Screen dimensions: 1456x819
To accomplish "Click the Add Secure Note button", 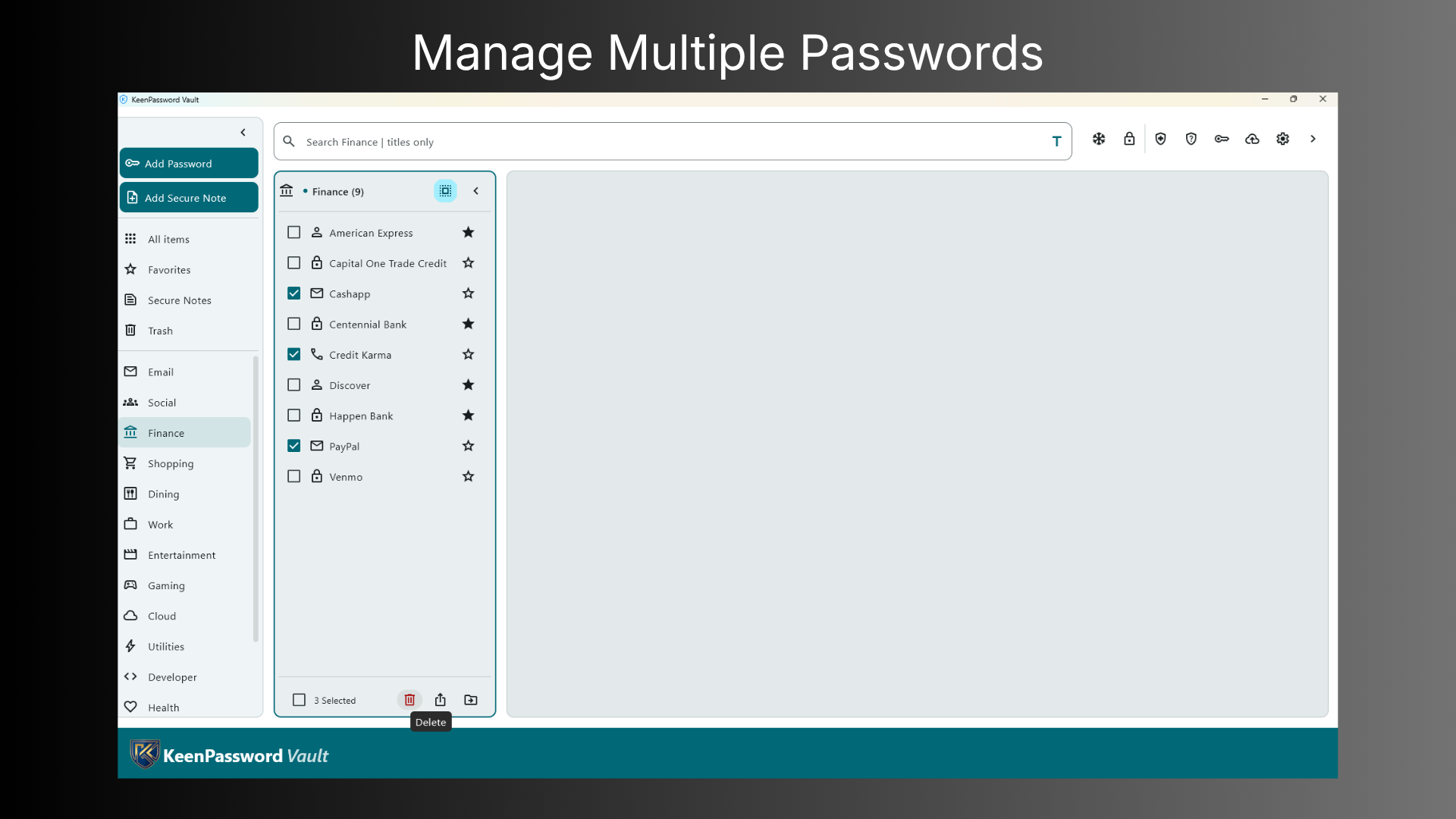I will point(189,197).
